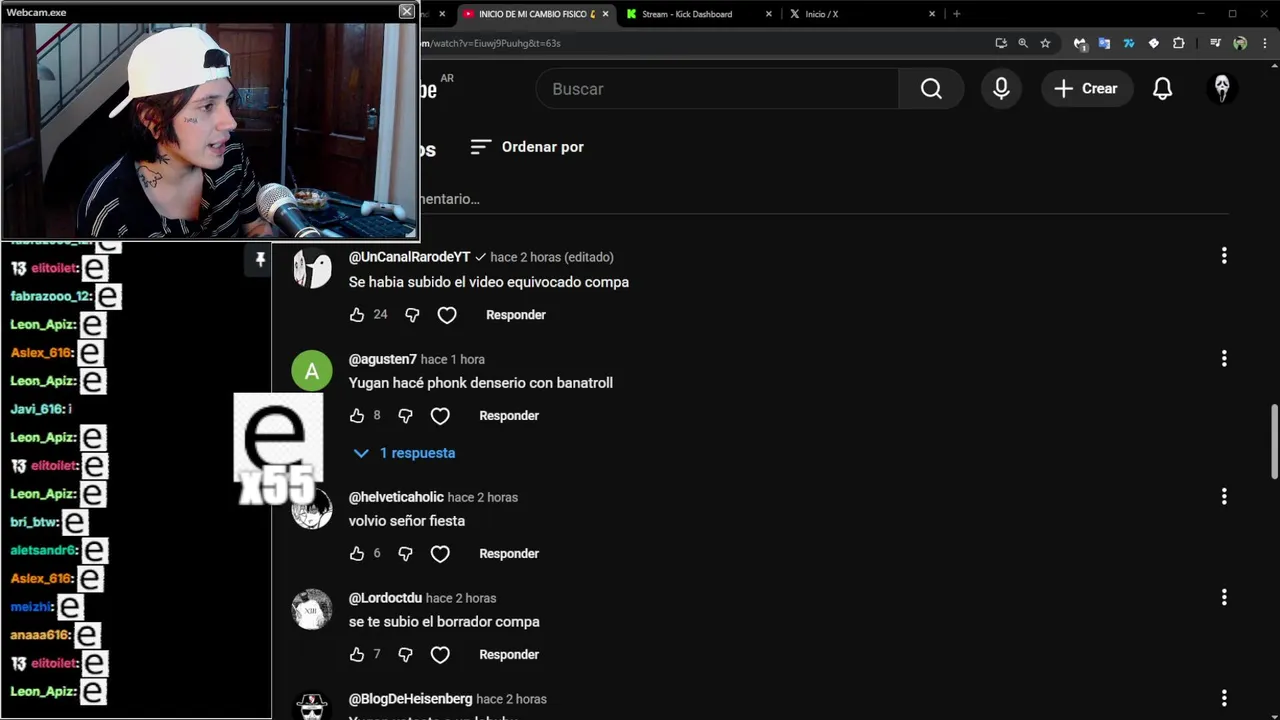Open the YouTube account avatar menu
The image size is (1280, 720).
(x=1222, y=89)
